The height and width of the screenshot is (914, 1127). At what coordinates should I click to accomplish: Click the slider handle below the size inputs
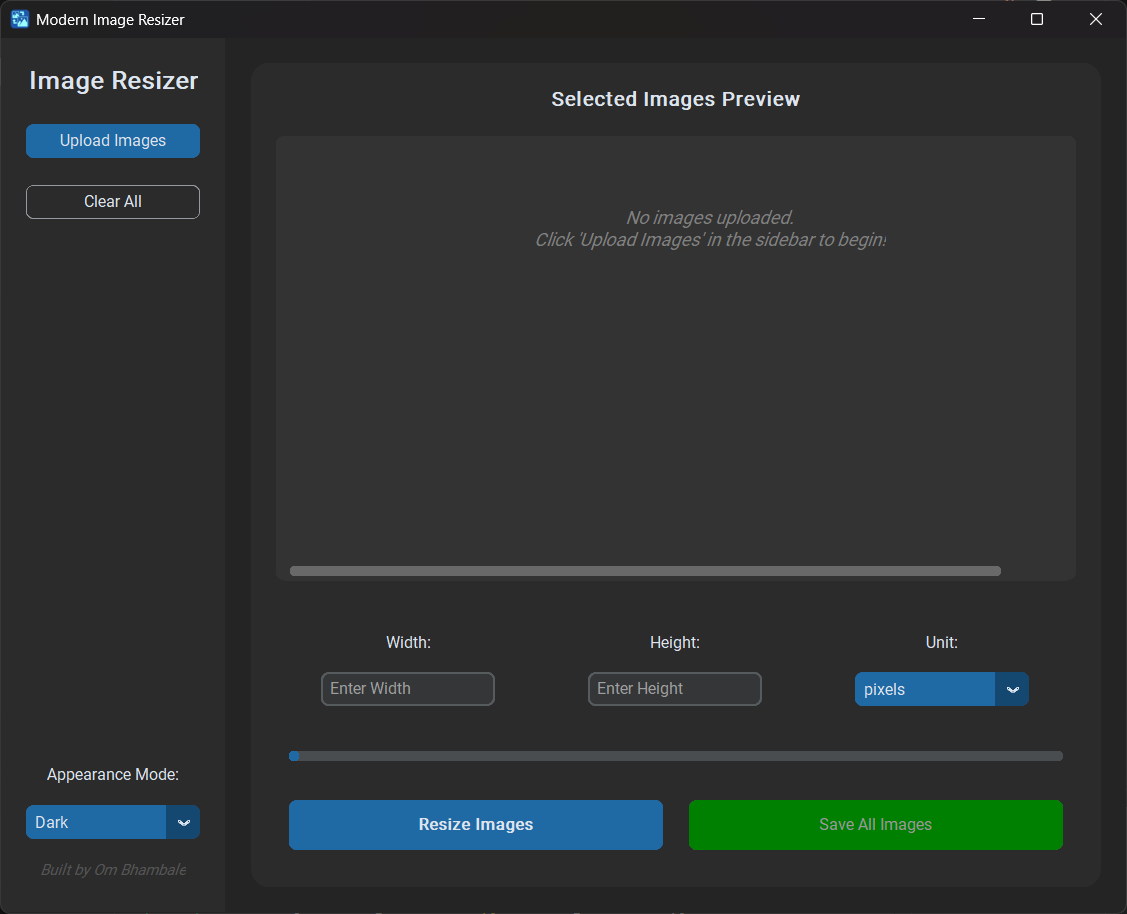[x=295, y=756]
